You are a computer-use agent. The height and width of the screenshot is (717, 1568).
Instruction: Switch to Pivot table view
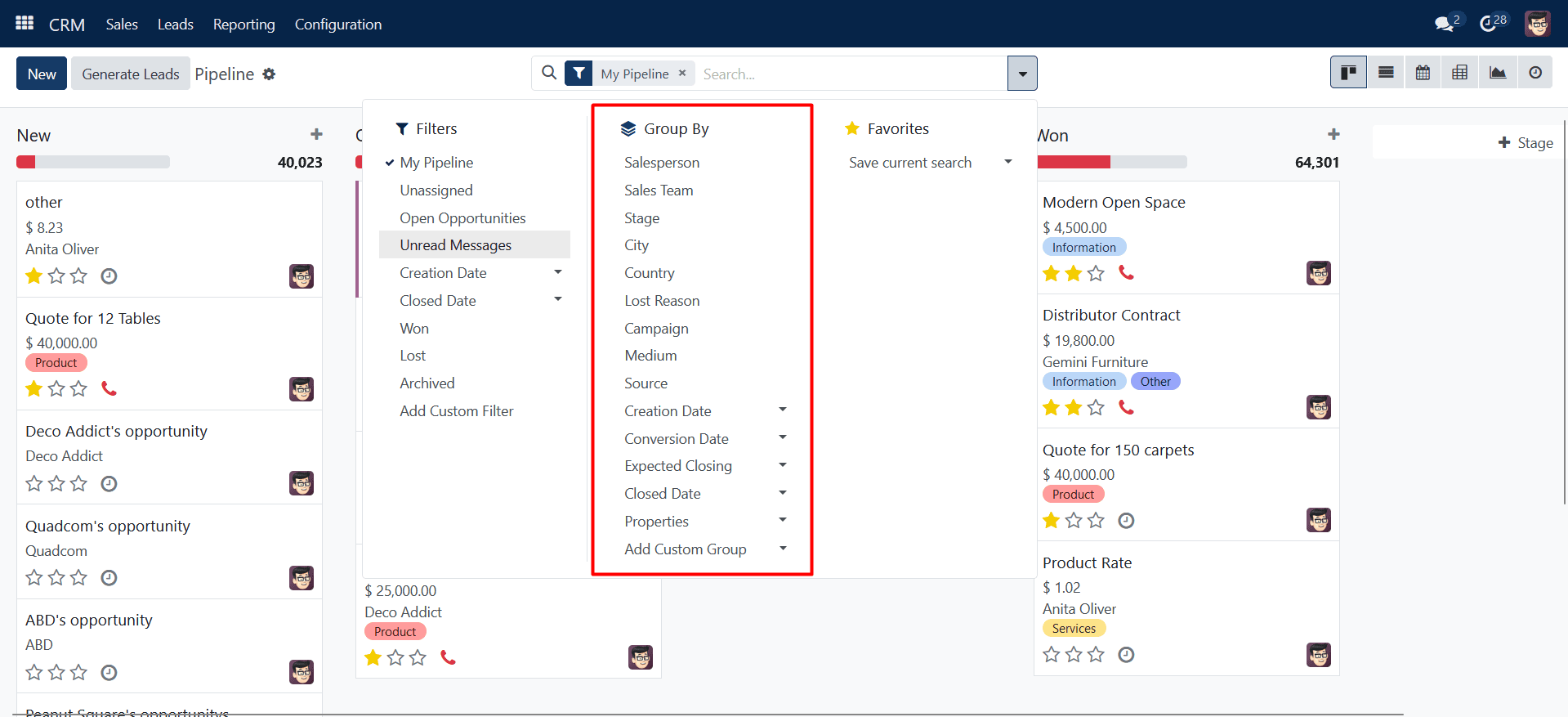pos(1459,73)
